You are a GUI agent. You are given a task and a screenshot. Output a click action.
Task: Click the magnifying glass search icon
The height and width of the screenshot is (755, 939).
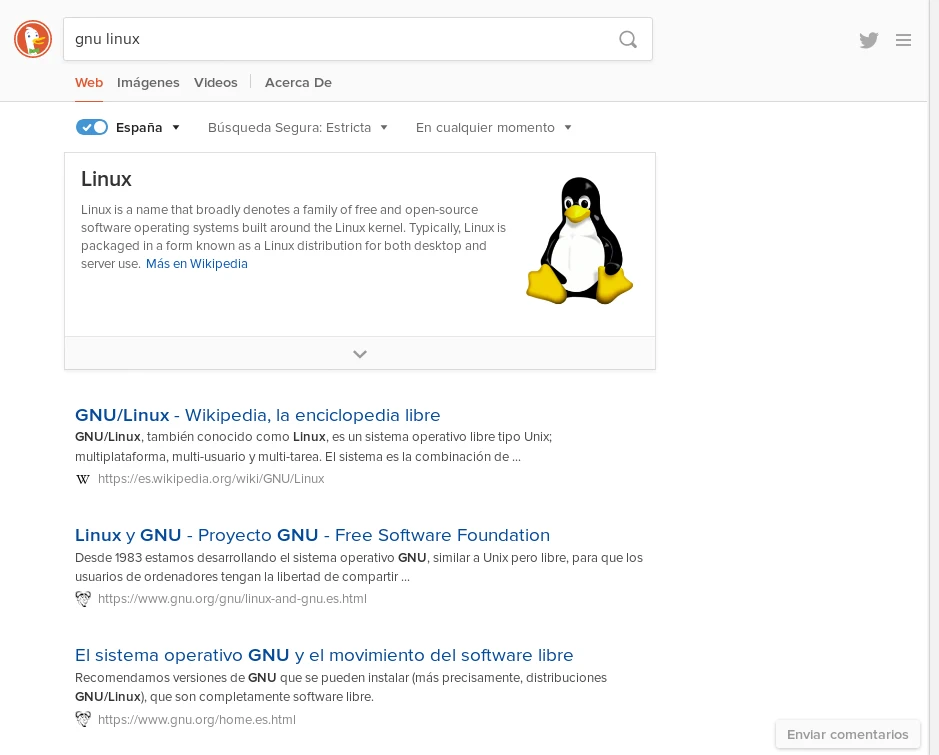pos(628,40)
